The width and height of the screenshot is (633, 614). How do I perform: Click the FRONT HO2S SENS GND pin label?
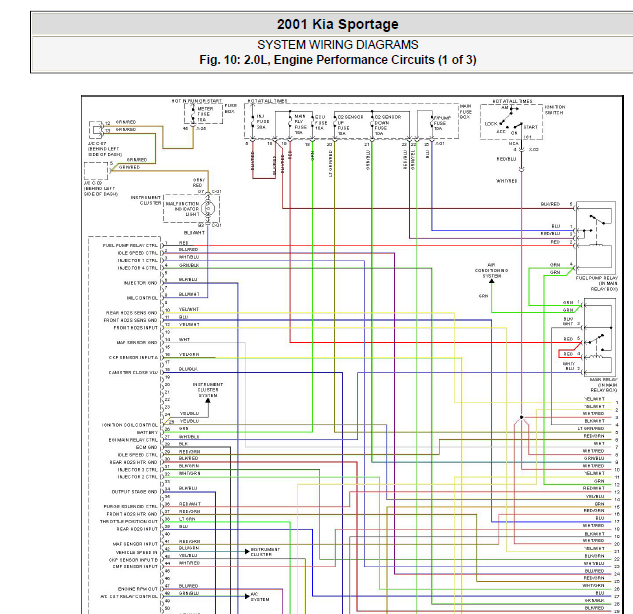130,320
